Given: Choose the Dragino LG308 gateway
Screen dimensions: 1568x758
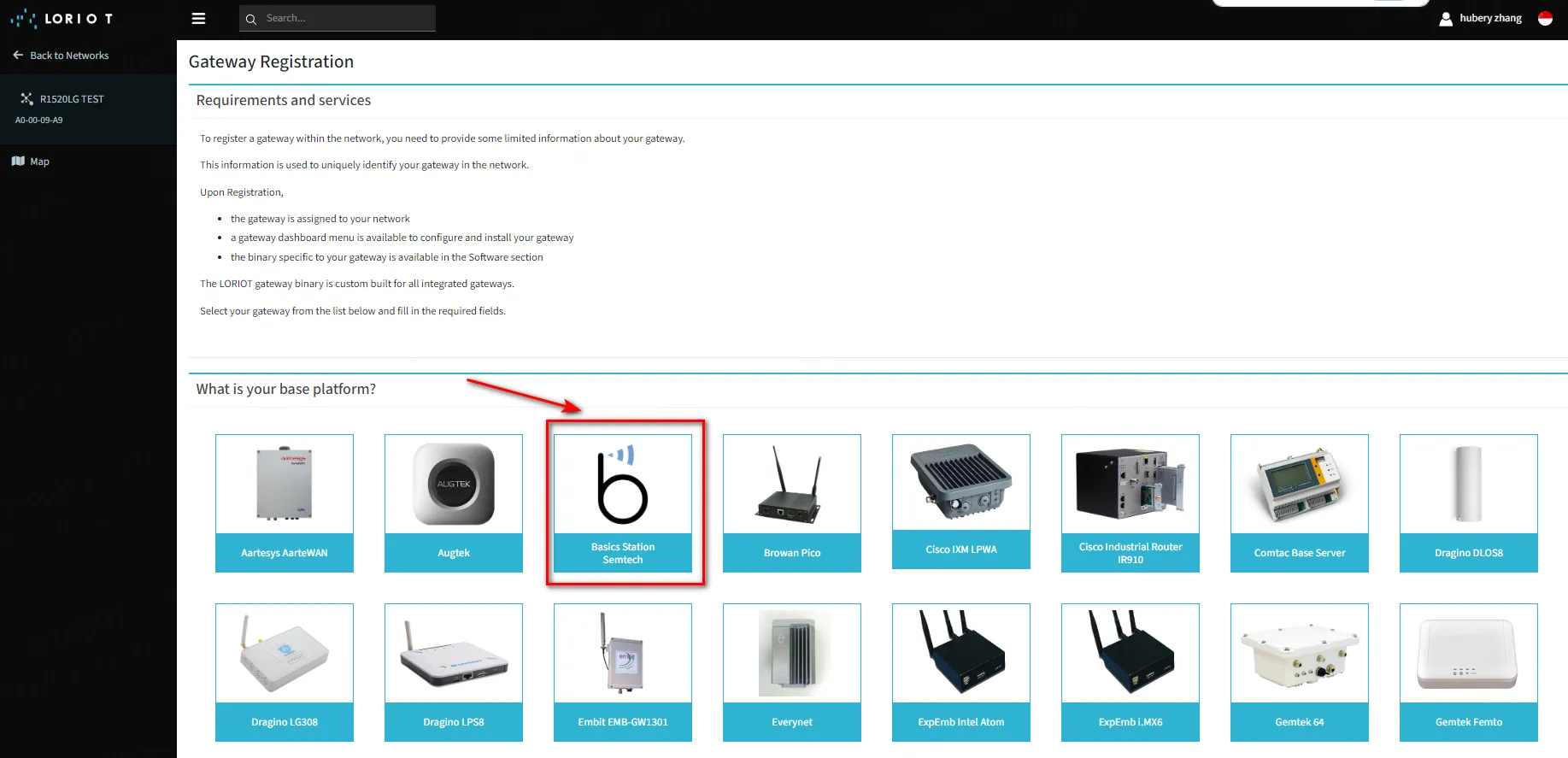Looking at the screenshot, I should coord(285,672).
